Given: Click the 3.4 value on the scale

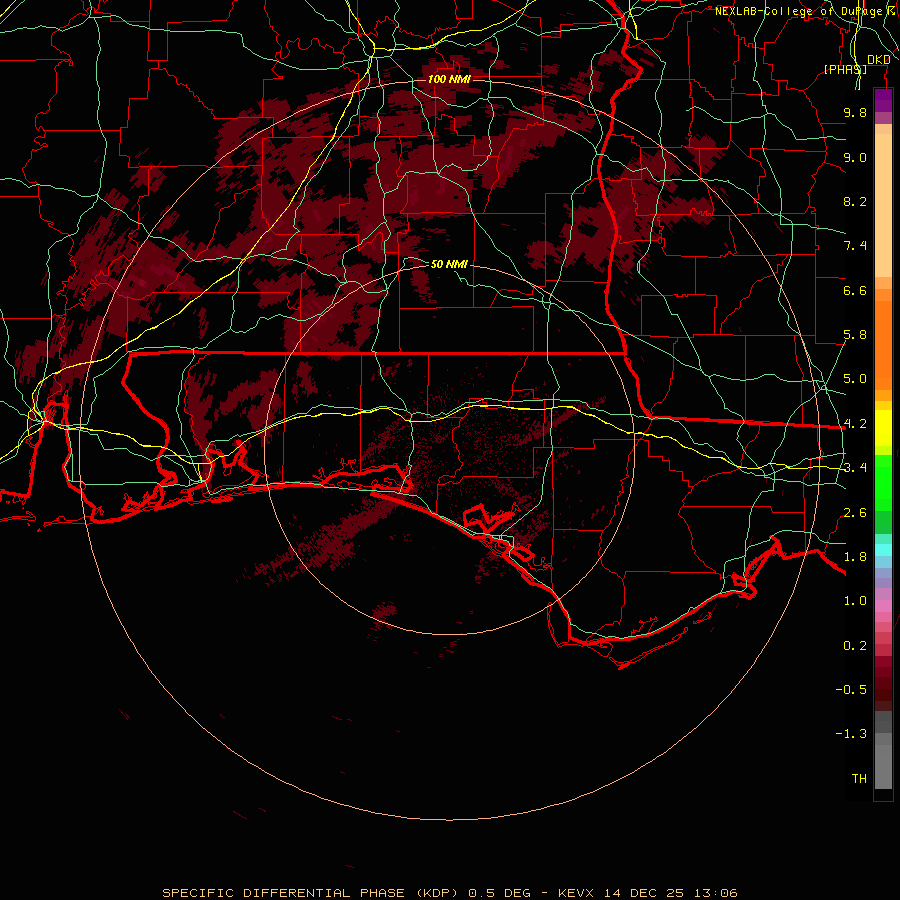Looking at the screenshot, I should (855, 468).
